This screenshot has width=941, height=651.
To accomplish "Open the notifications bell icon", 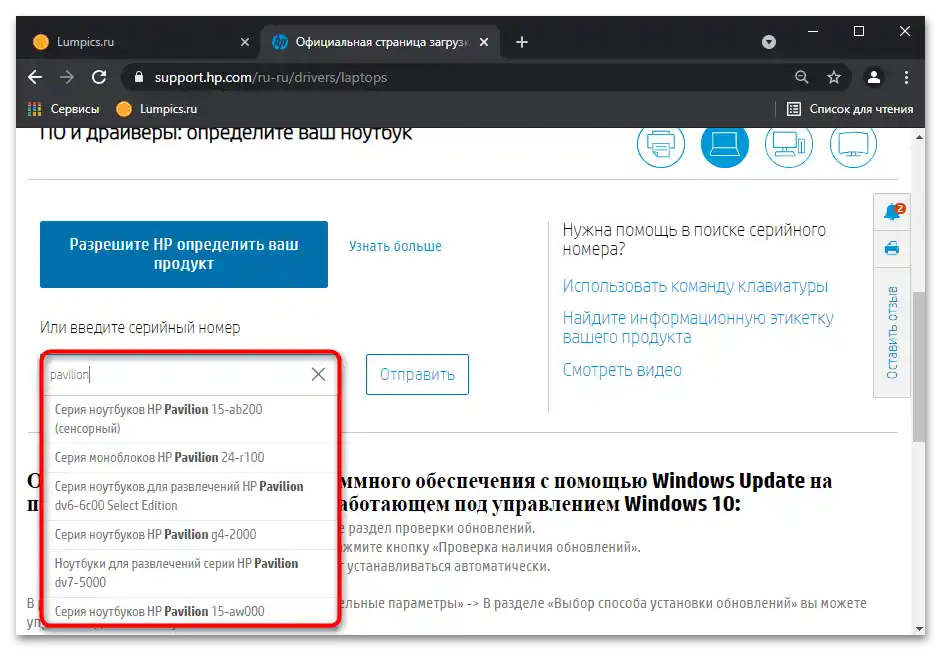I will point(892,212).
